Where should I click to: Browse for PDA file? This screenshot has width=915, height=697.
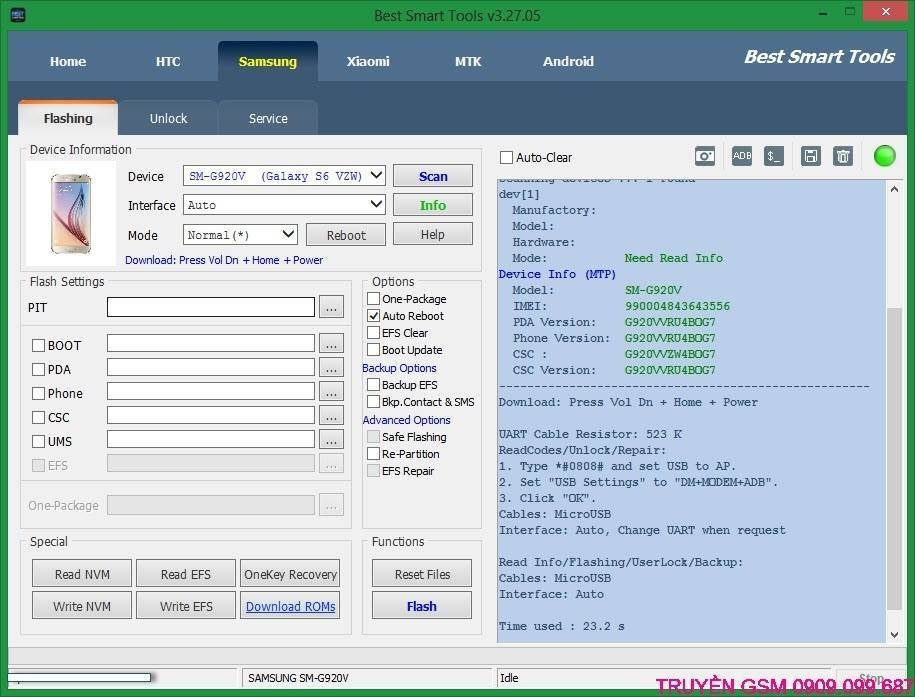click(331, 368)
